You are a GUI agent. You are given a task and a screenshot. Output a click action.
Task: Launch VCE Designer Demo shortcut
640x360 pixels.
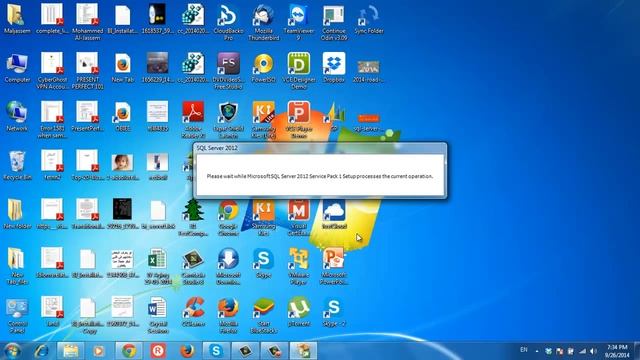(299, 70)
